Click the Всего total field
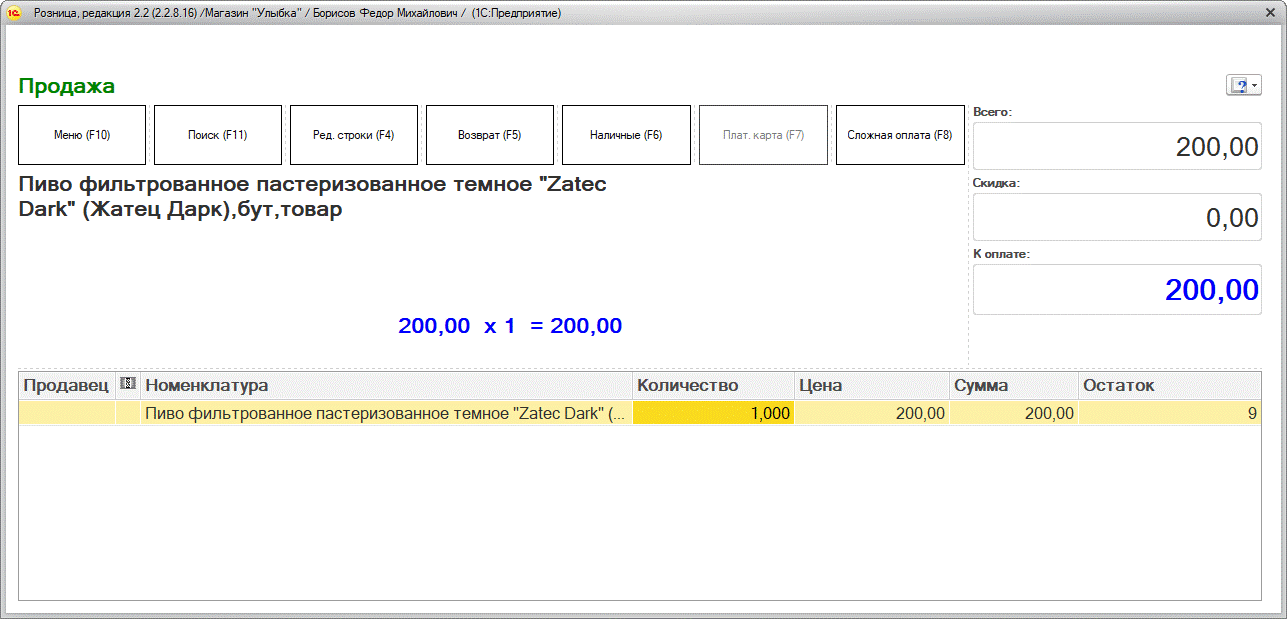 point(1117,147)
